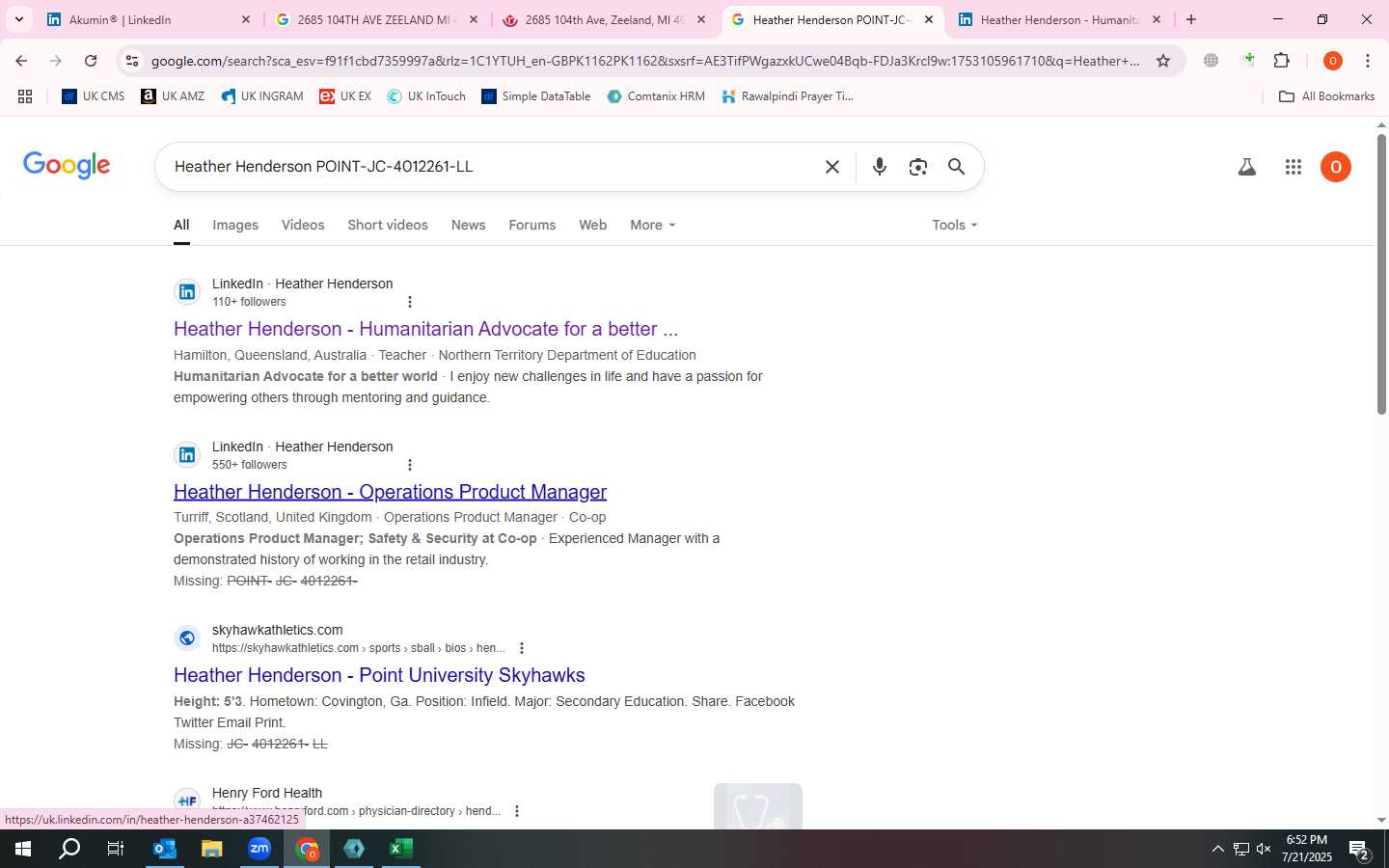The width and height of the screenshot is (1389, 868).
Task: Open UK AMZ bookmark
Action: click(x=173, y=96)
